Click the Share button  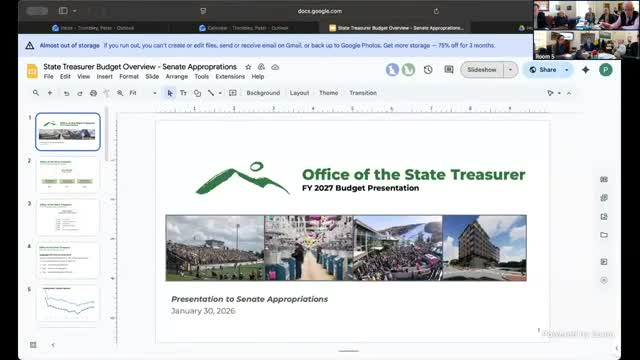click(543, 70)
